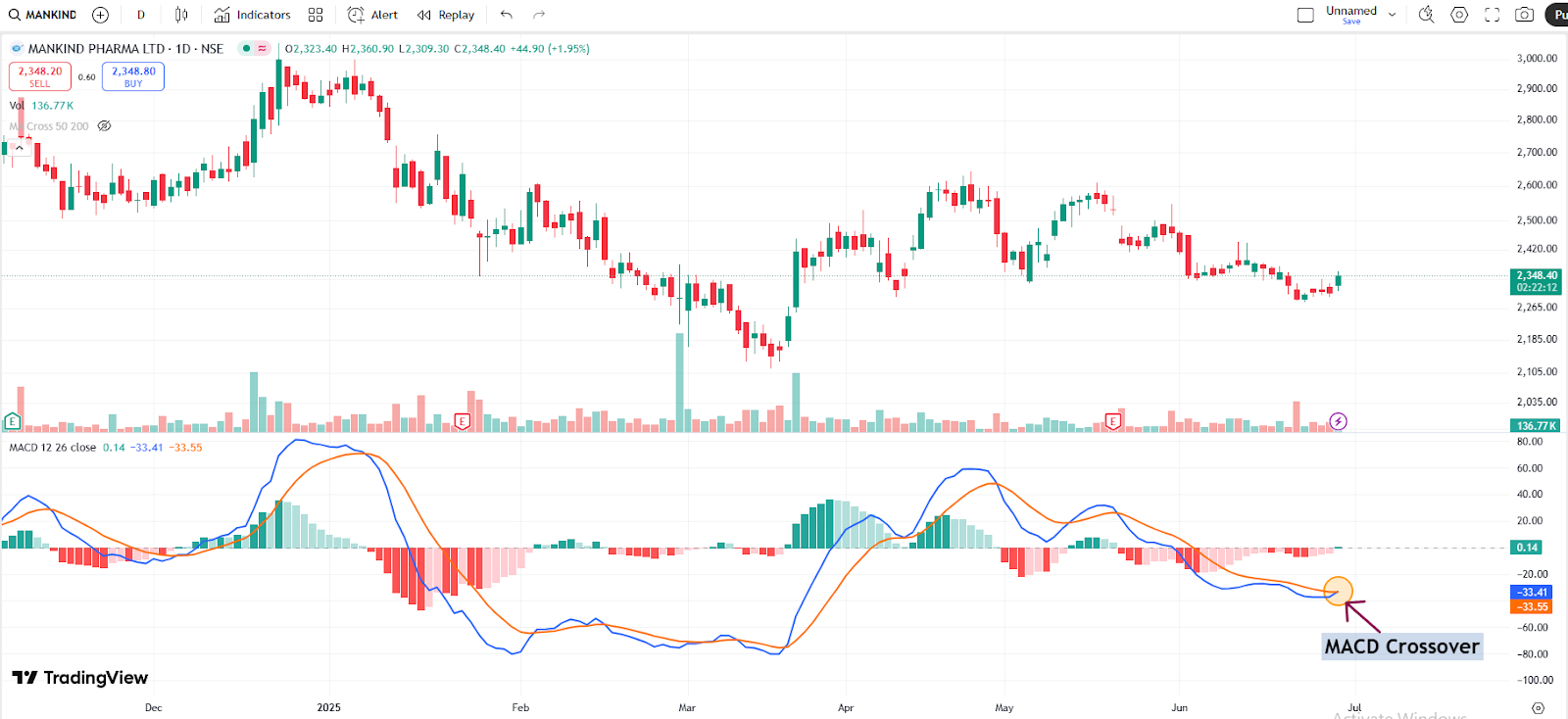Screen dimensions: 1568x719
Task: Enter fullscreen mode
Action: point(1492,15)
